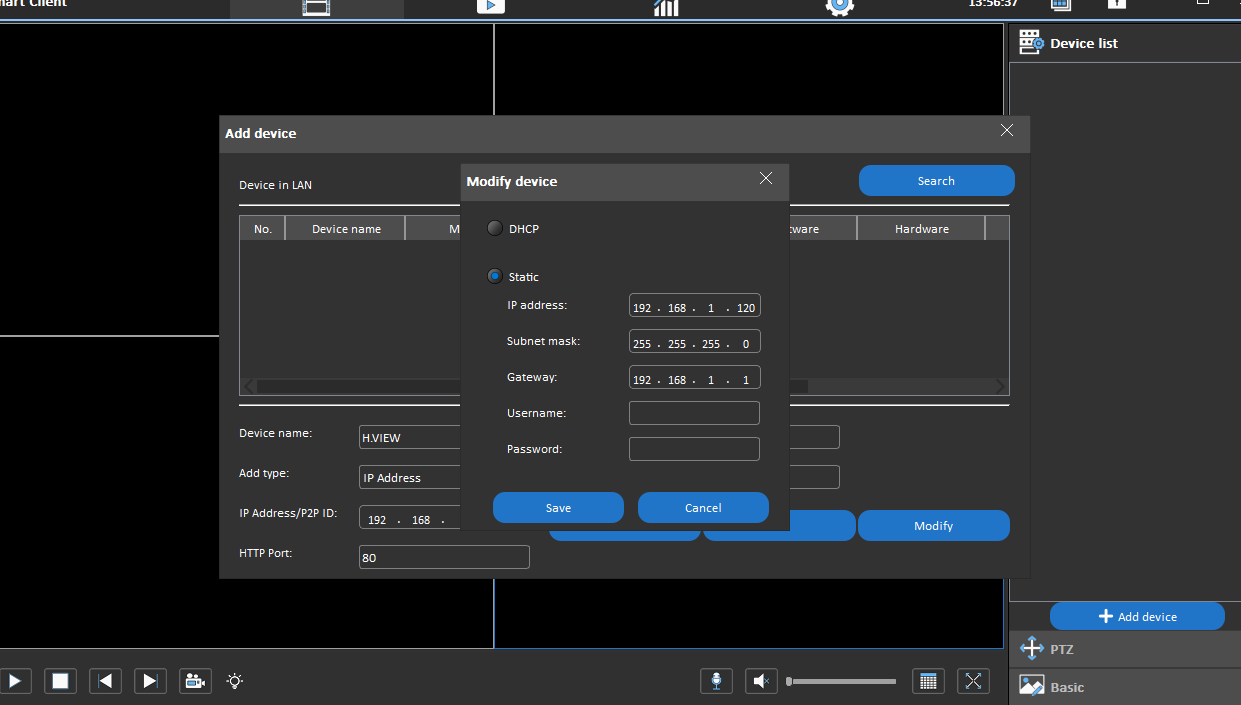This screenshot has width=1241, height=705.
Task: Open the Add type dropdown
Action: (410, 478)
